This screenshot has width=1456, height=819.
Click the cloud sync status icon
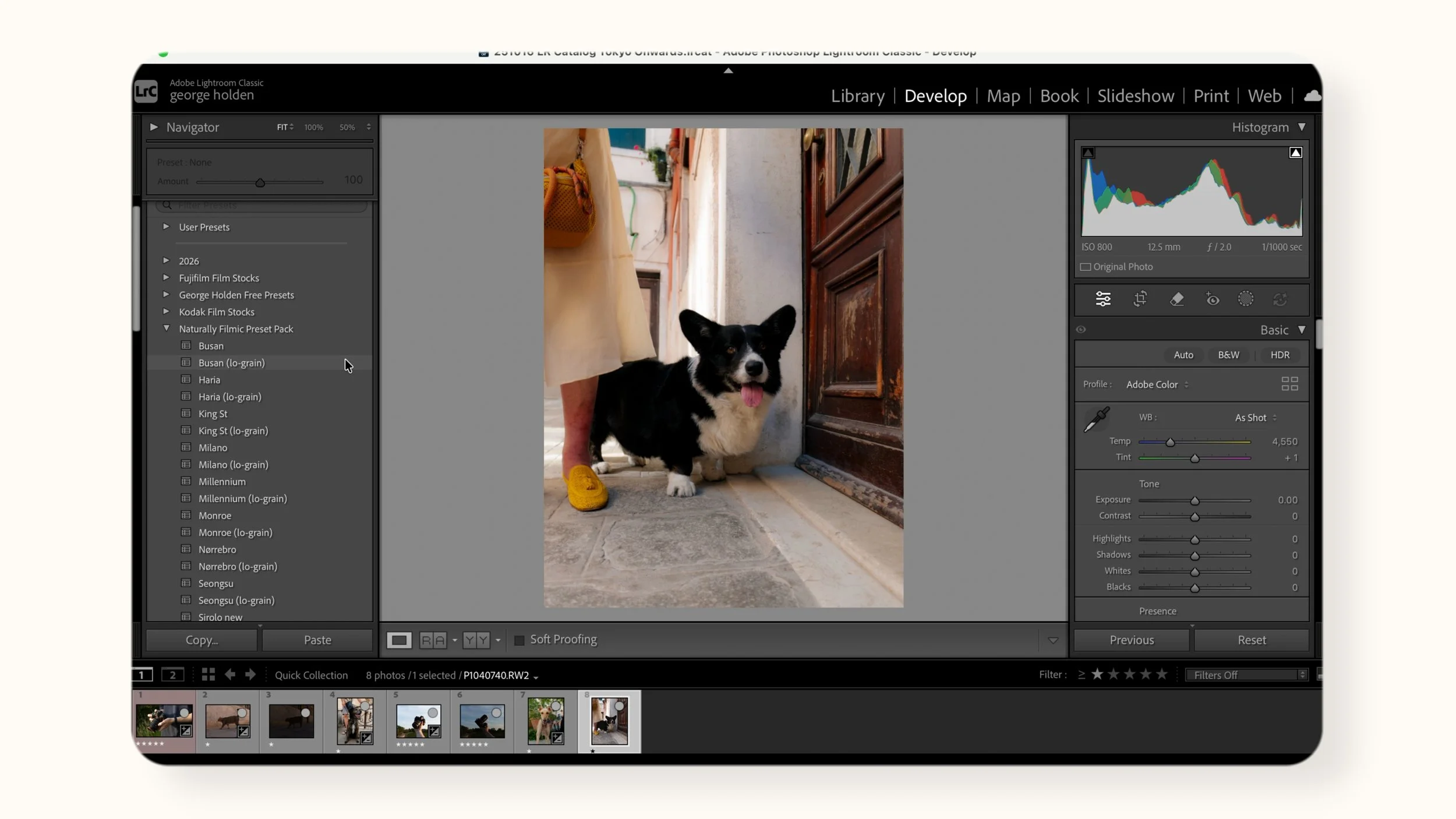pyautogui.click(x=1312, y=96)
